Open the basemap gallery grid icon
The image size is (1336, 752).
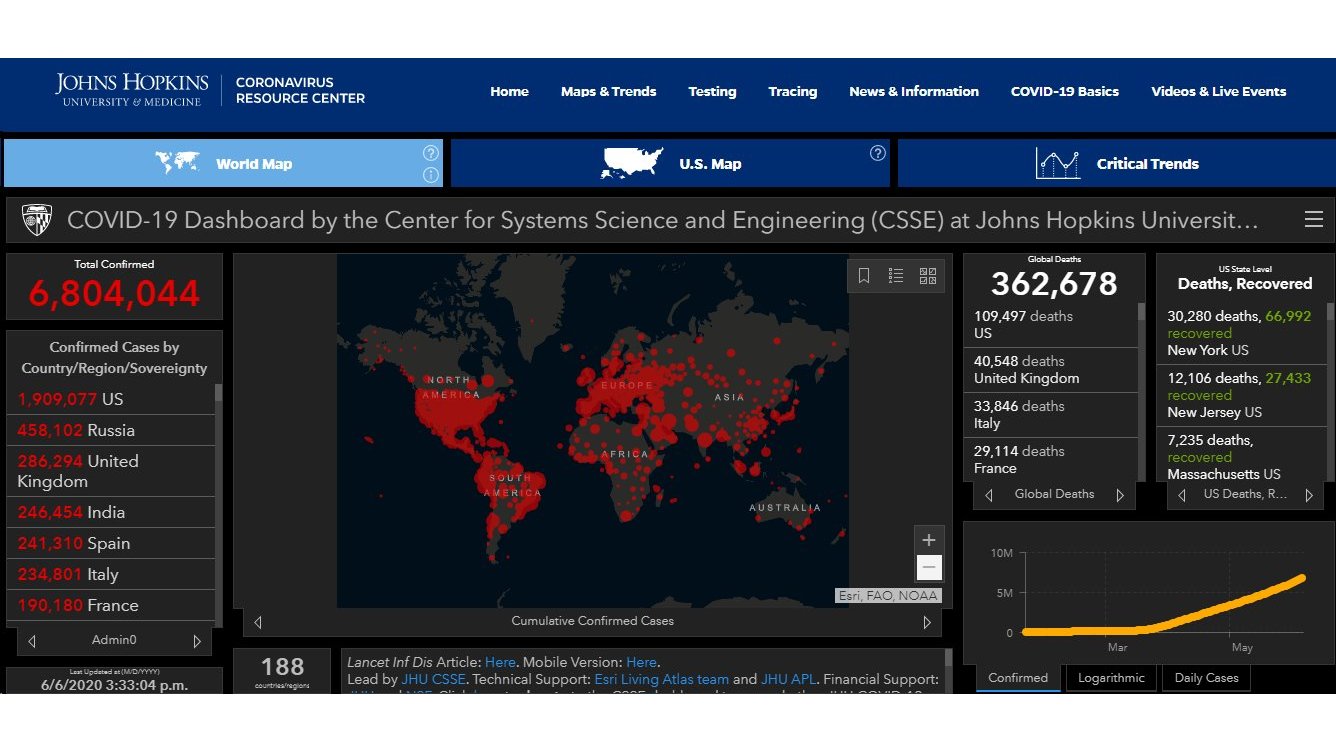928,276
